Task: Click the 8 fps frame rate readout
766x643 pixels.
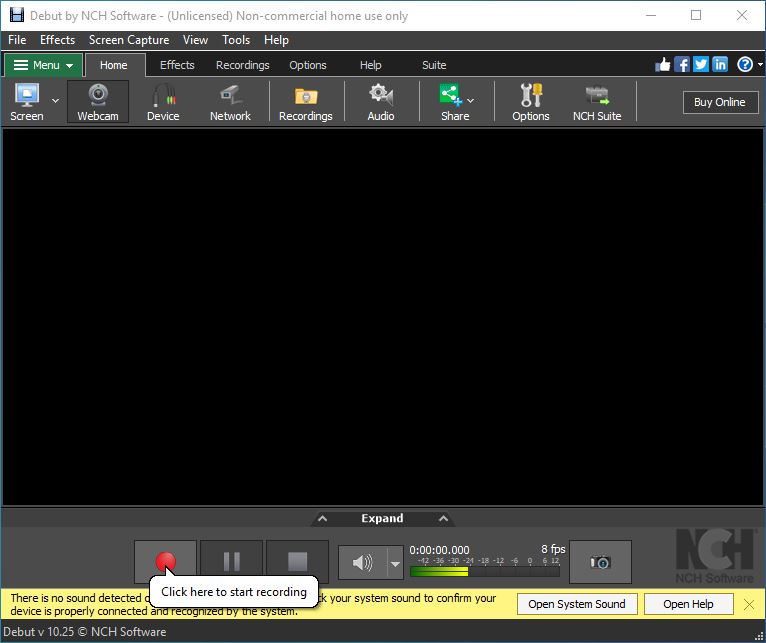Action: [x=553, y=549]
